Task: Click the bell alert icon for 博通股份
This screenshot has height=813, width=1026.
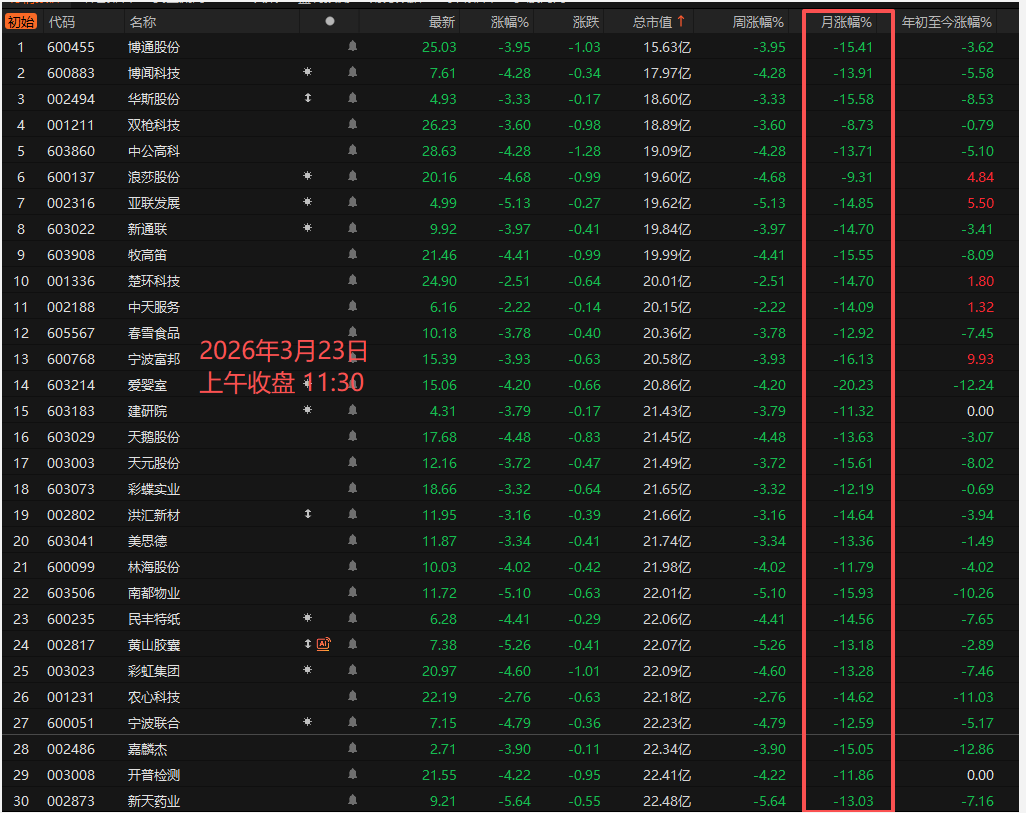Action: (x=353, y=46)
